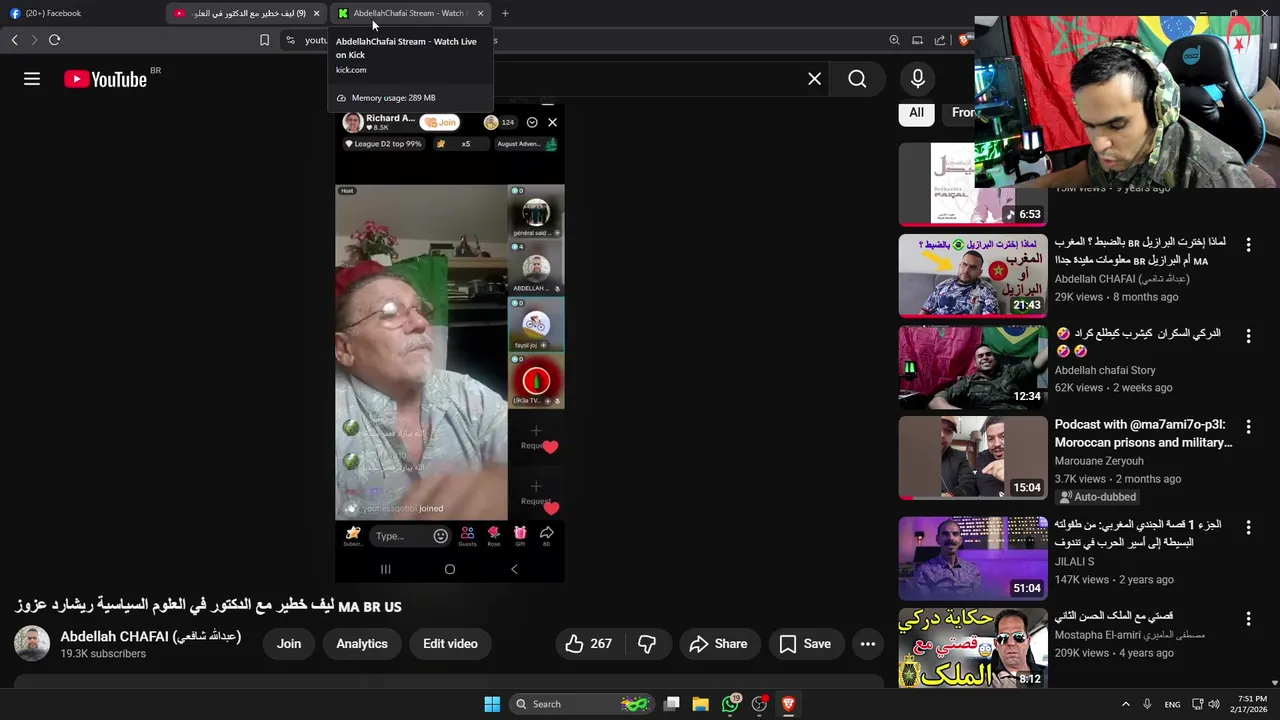Image resolution: width=1280 pixels, height=720 pixels.
Task: Click the Brave Shields lion icon
Action: pyautogui.click(x=964, y=40)
